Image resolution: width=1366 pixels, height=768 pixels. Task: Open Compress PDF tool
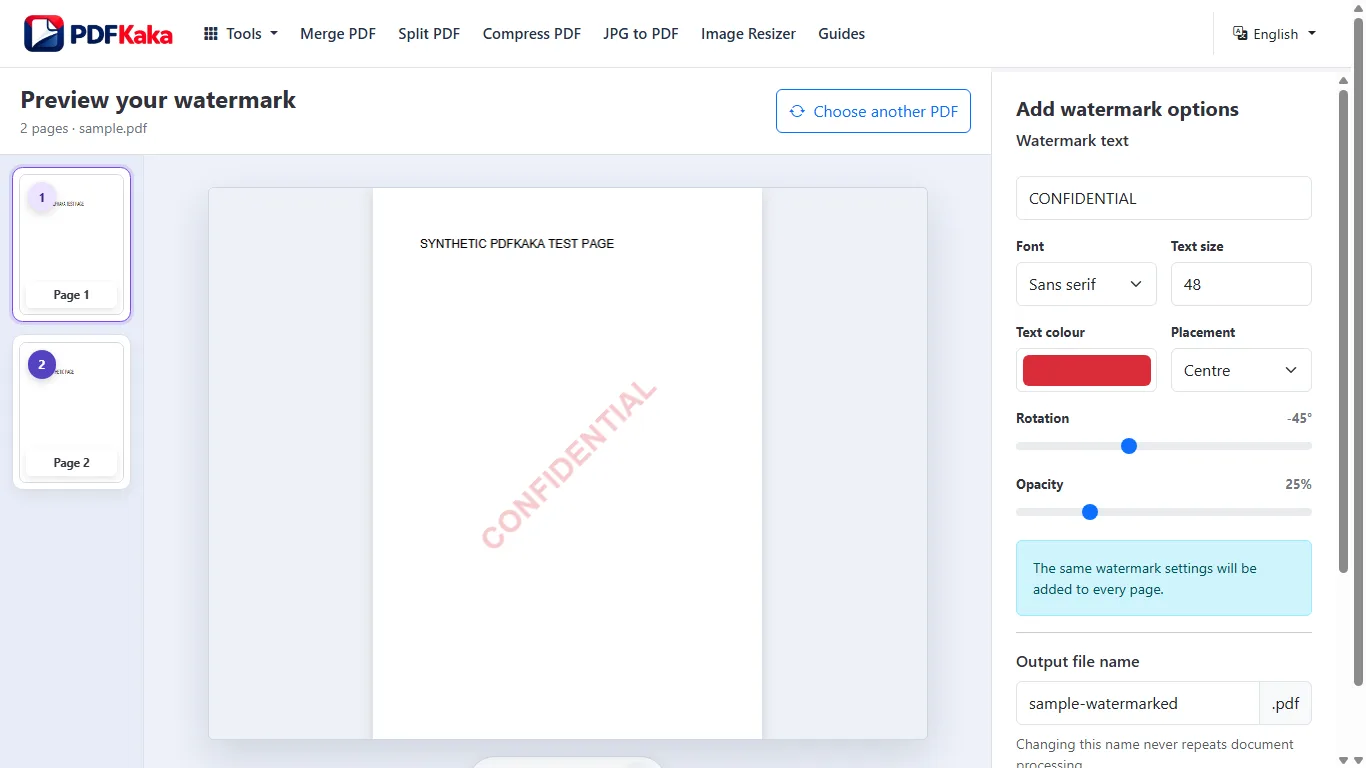pyautogui.click(x=532, y=34)
